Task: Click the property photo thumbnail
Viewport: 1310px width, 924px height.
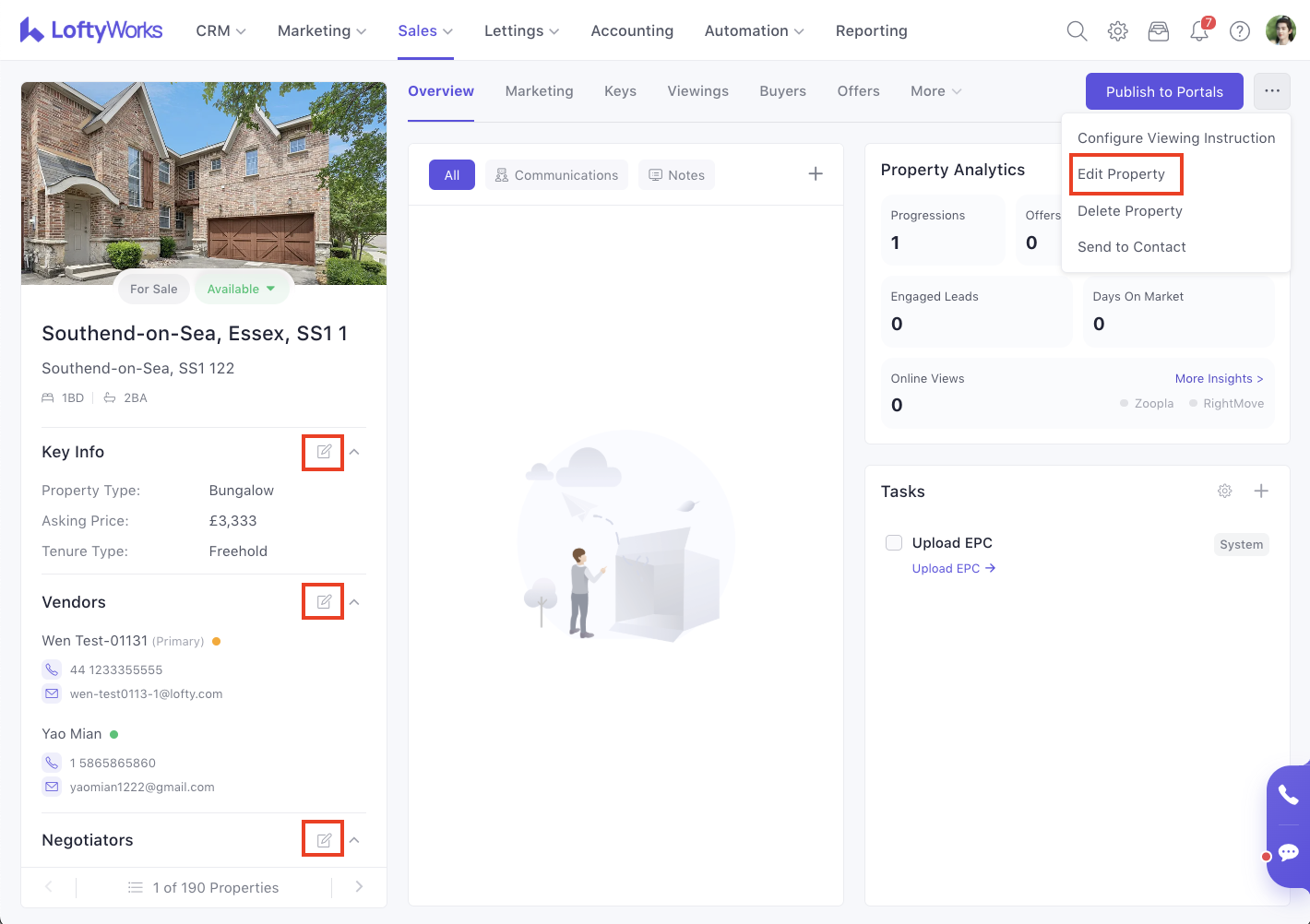Action: (x=204, y=183)
